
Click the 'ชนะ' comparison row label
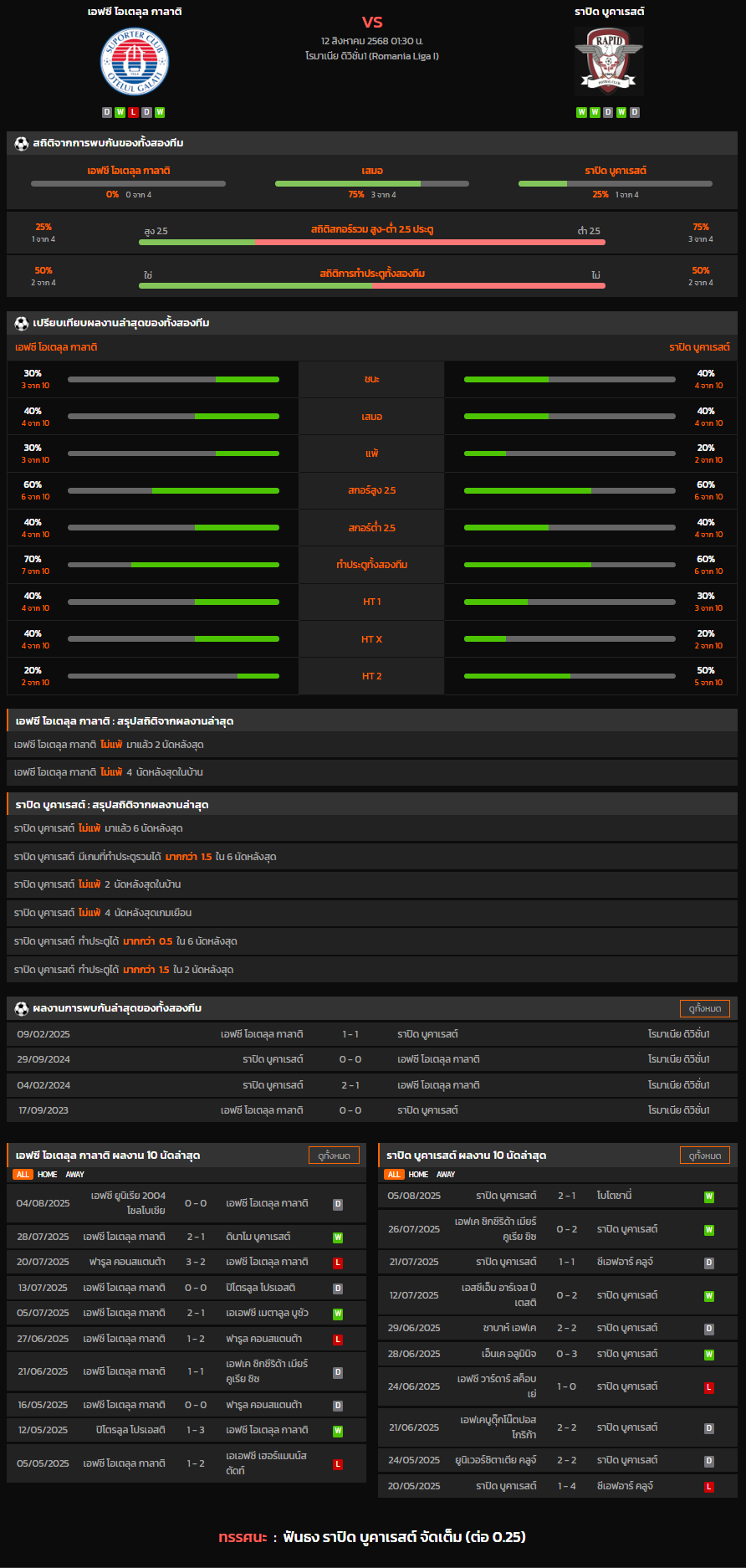tap(372, 379)
